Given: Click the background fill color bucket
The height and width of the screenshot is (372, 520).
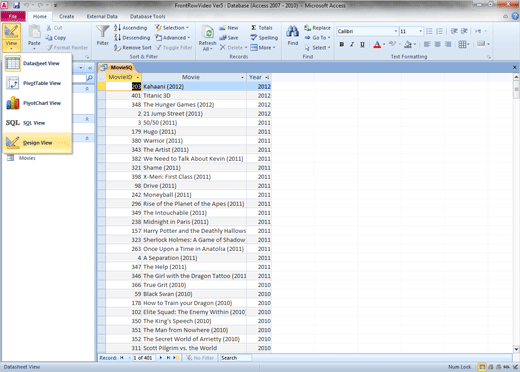Looking at the screenshot, I should point(408,44).
